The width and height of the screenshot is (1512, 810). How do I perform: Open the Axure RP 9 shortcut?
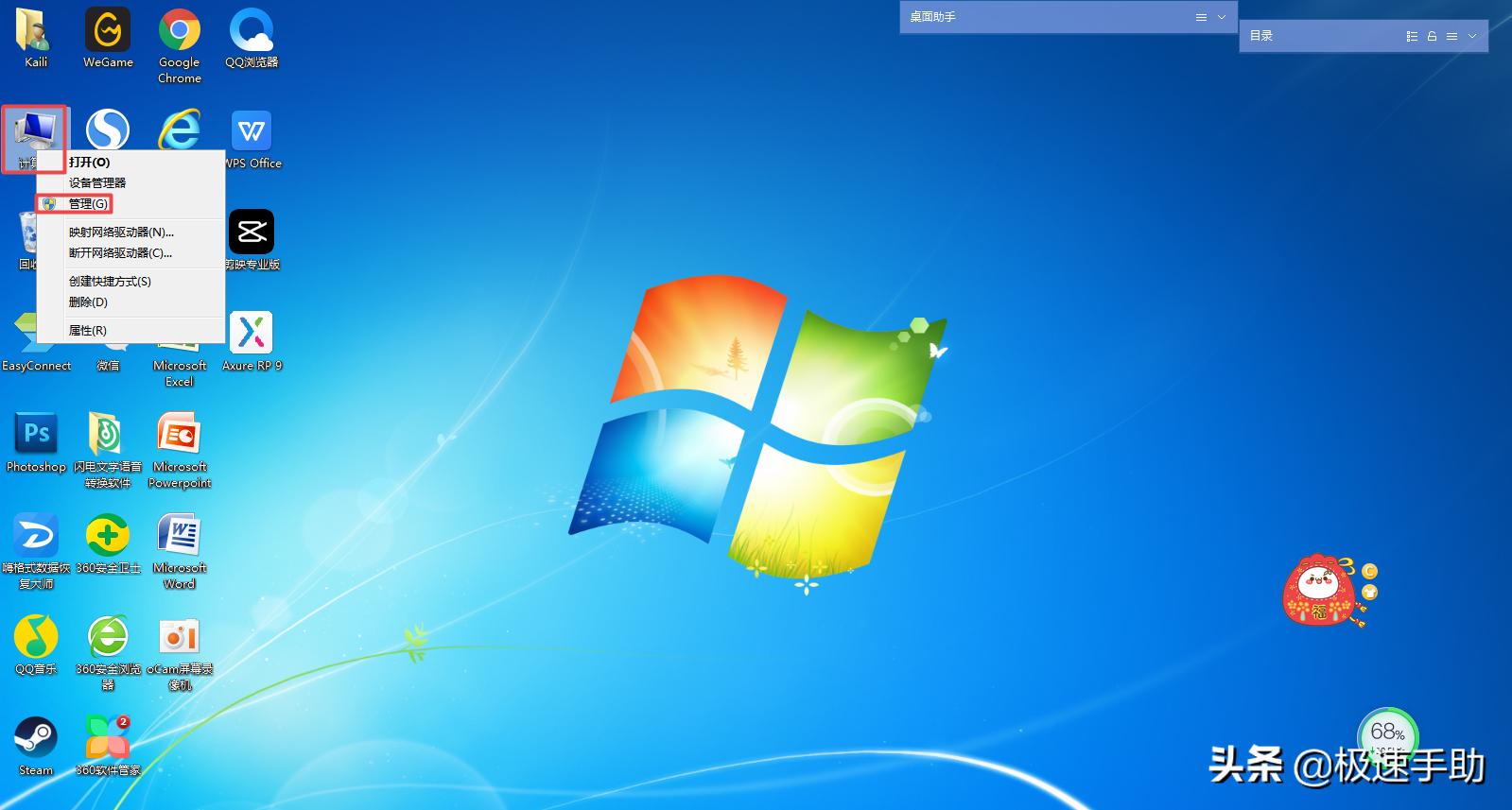click(x=252, y=341)
